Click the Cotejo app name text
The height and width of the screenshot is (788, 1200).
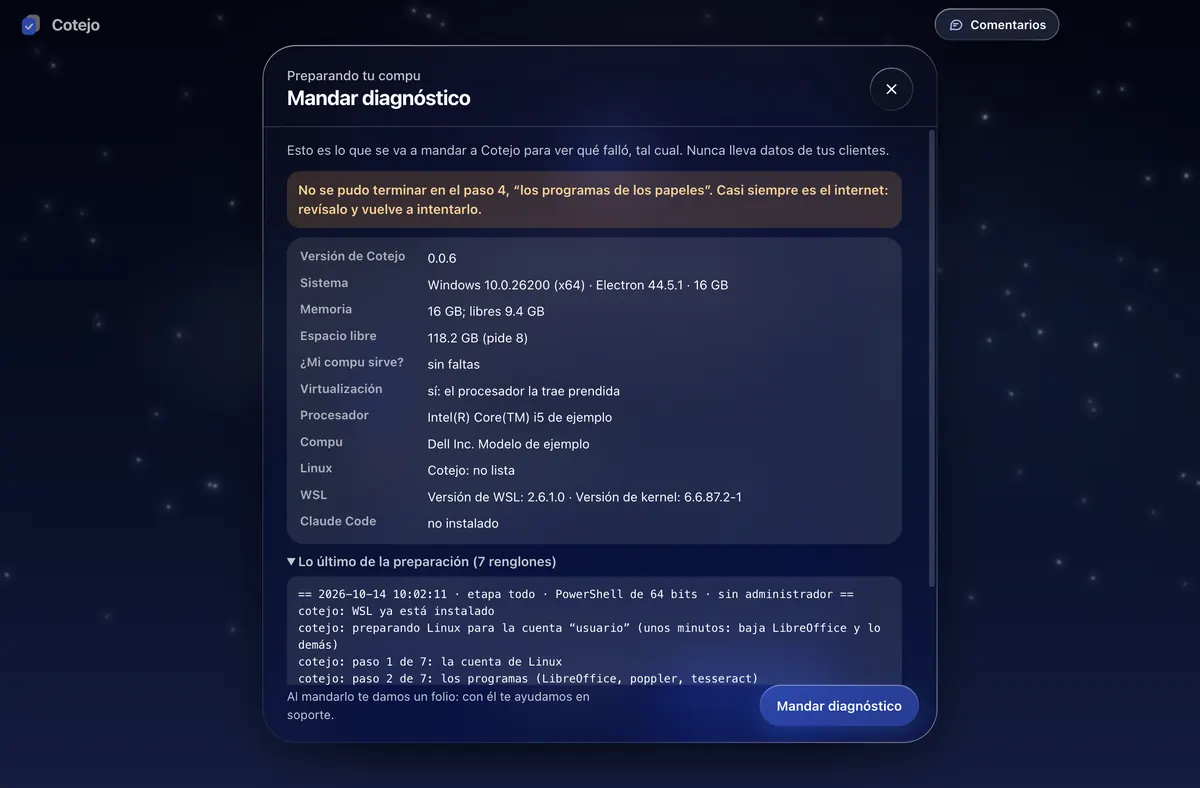[x=76, y=25]
